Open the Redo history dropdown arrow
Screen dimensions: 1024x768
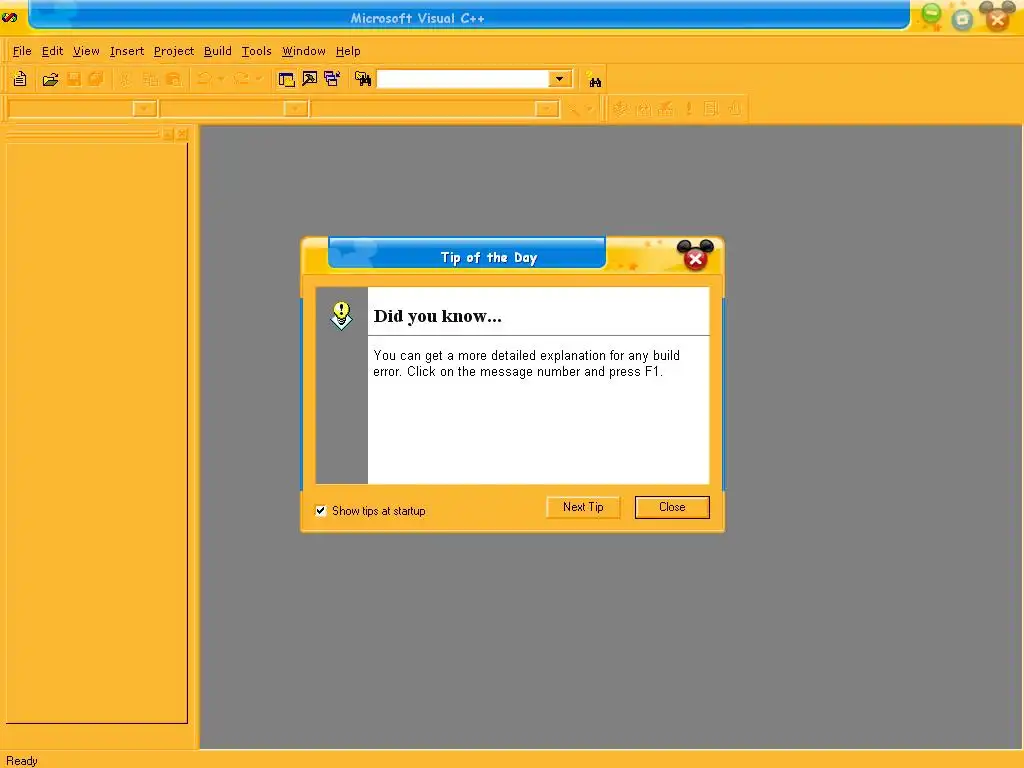pos(259,79)
